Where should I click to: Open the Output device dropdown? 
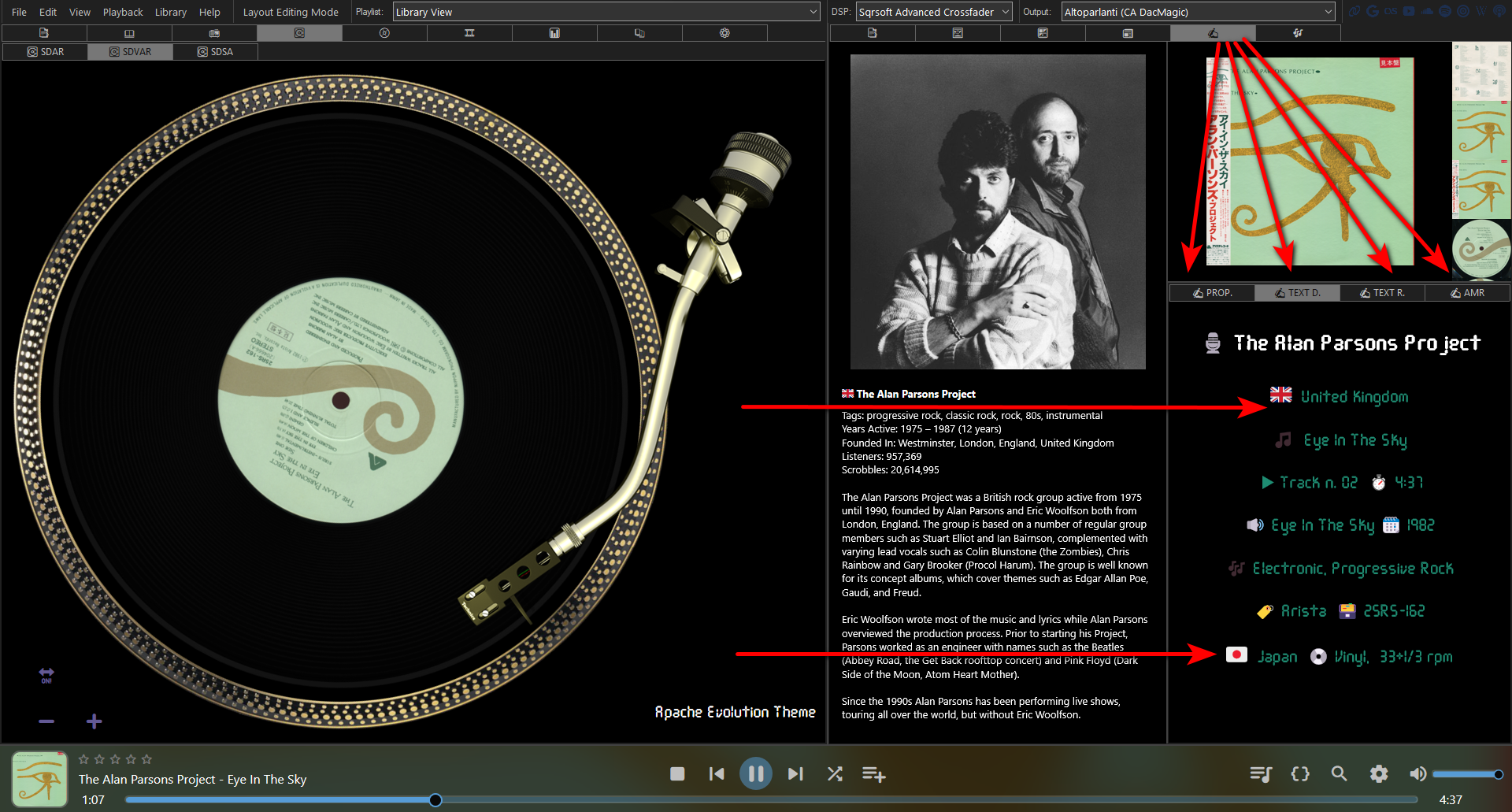coord(1198,12)
